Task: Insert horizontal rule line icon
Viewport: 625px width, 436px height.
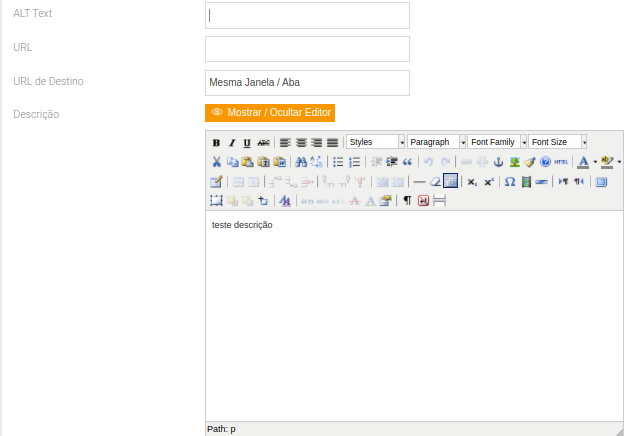Action: click(x=419, y=182)
